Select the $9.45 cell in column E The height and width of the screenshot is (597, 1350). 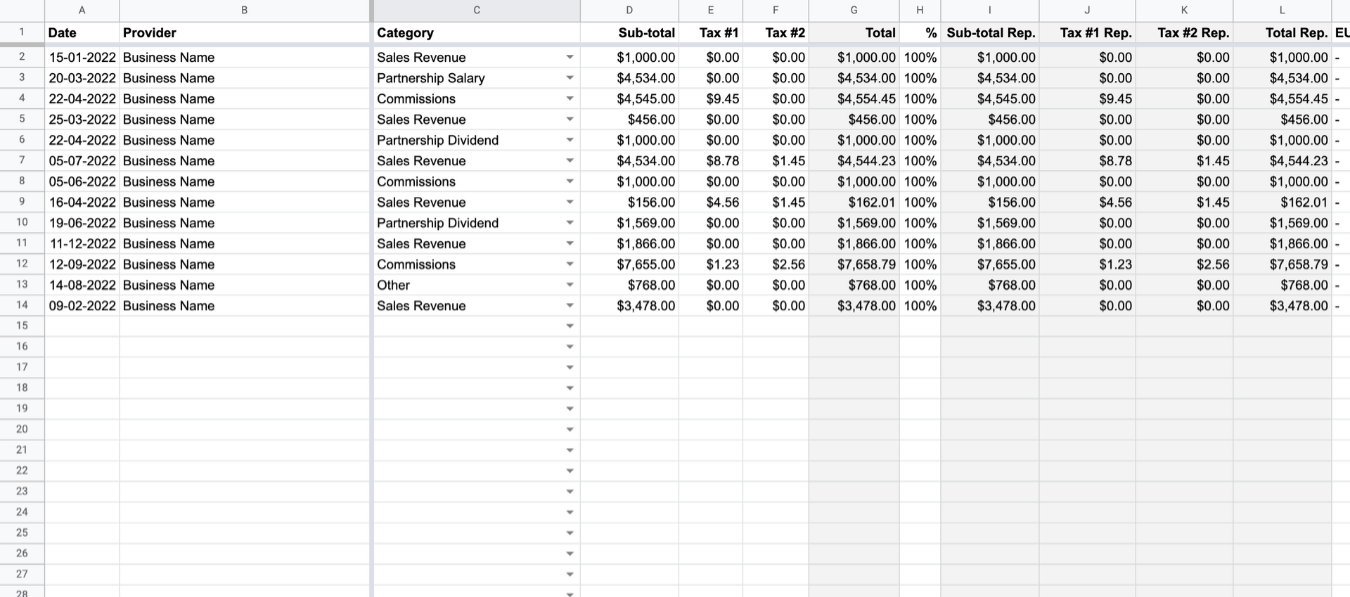pos(722,99)
